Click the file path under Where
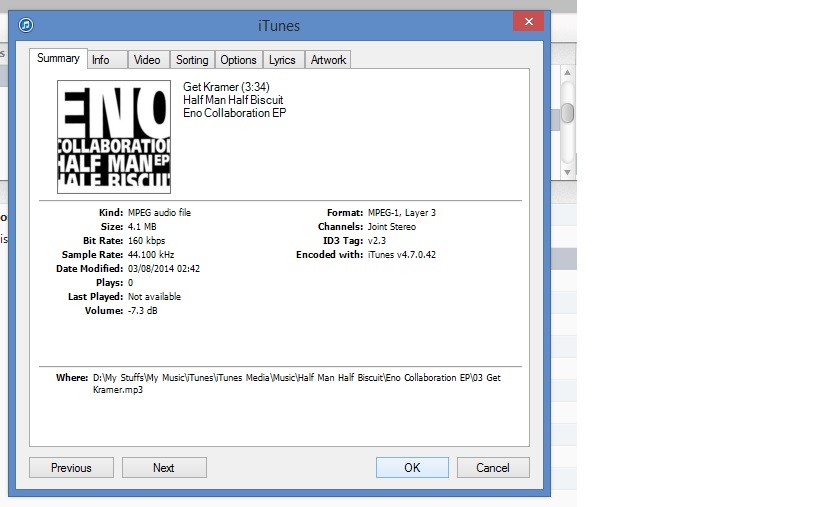Screen dimensions: 819x507 tap(297, 383)
